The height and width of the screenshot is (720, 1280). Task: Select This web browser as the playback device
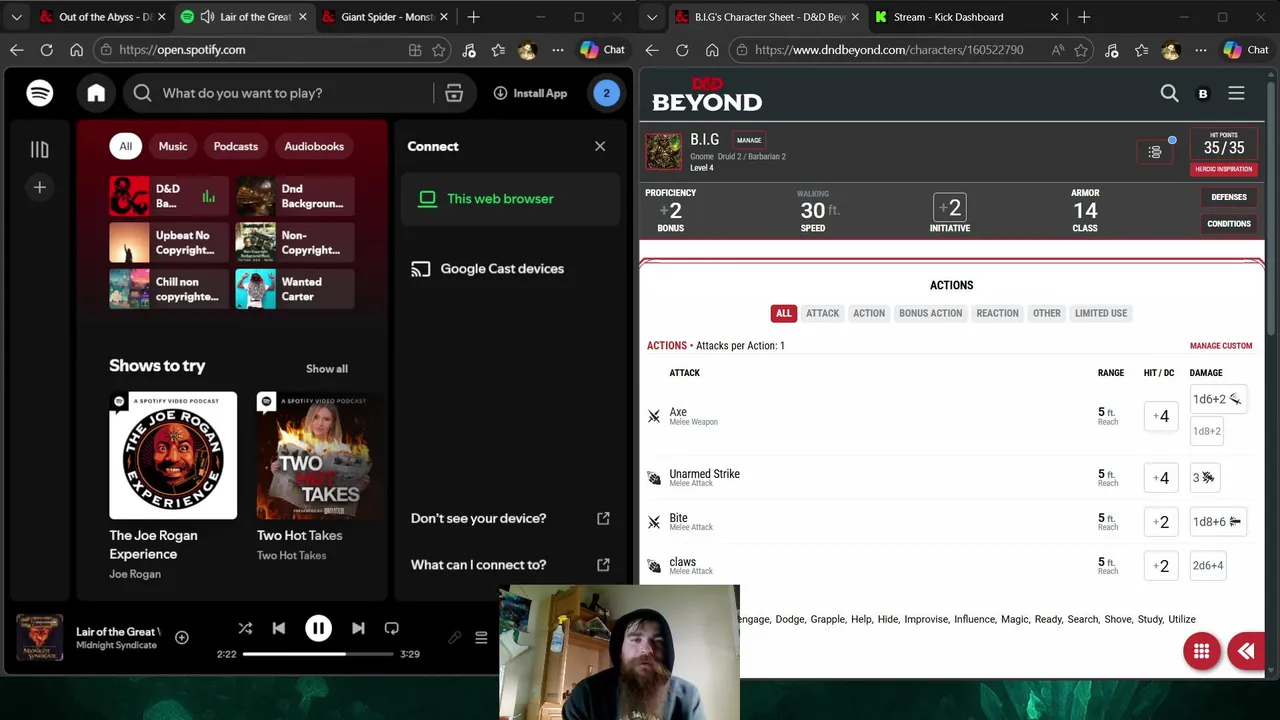point(511,199)
